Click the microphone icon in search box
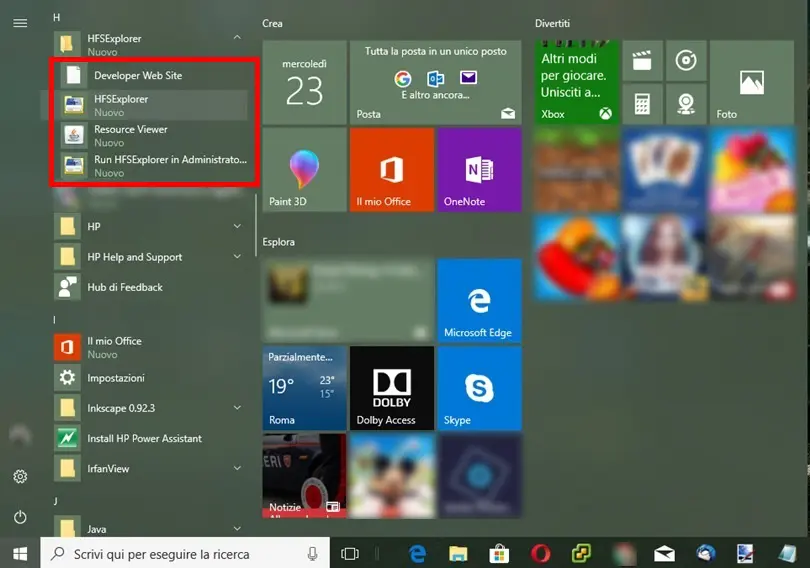The width and height of the screenshot is (810, 568). click(x=312, y=554)
